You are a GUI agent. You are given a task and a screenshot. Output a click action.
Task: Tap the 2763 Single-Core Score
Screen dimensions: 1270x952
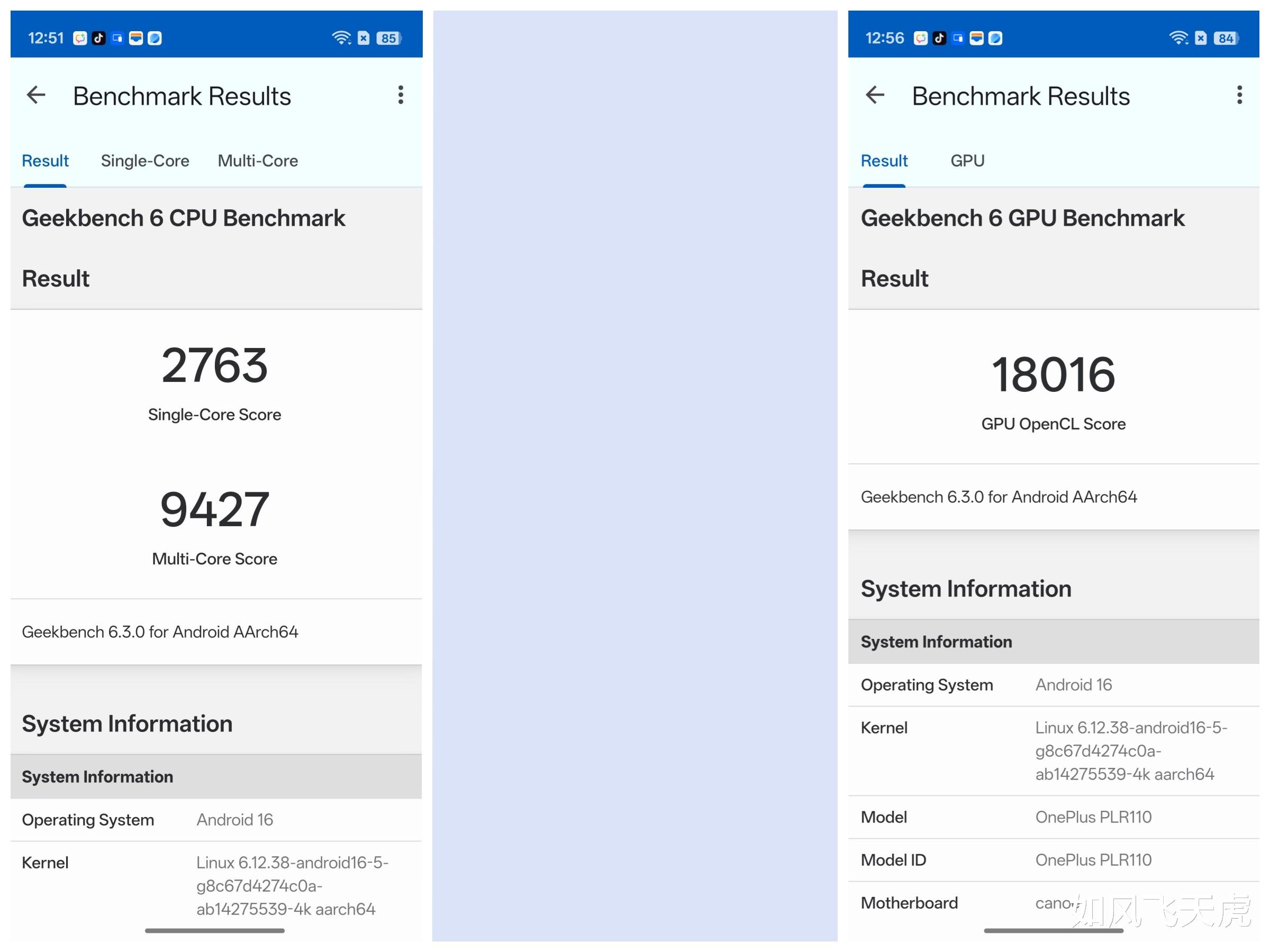(x=215, y=365)
